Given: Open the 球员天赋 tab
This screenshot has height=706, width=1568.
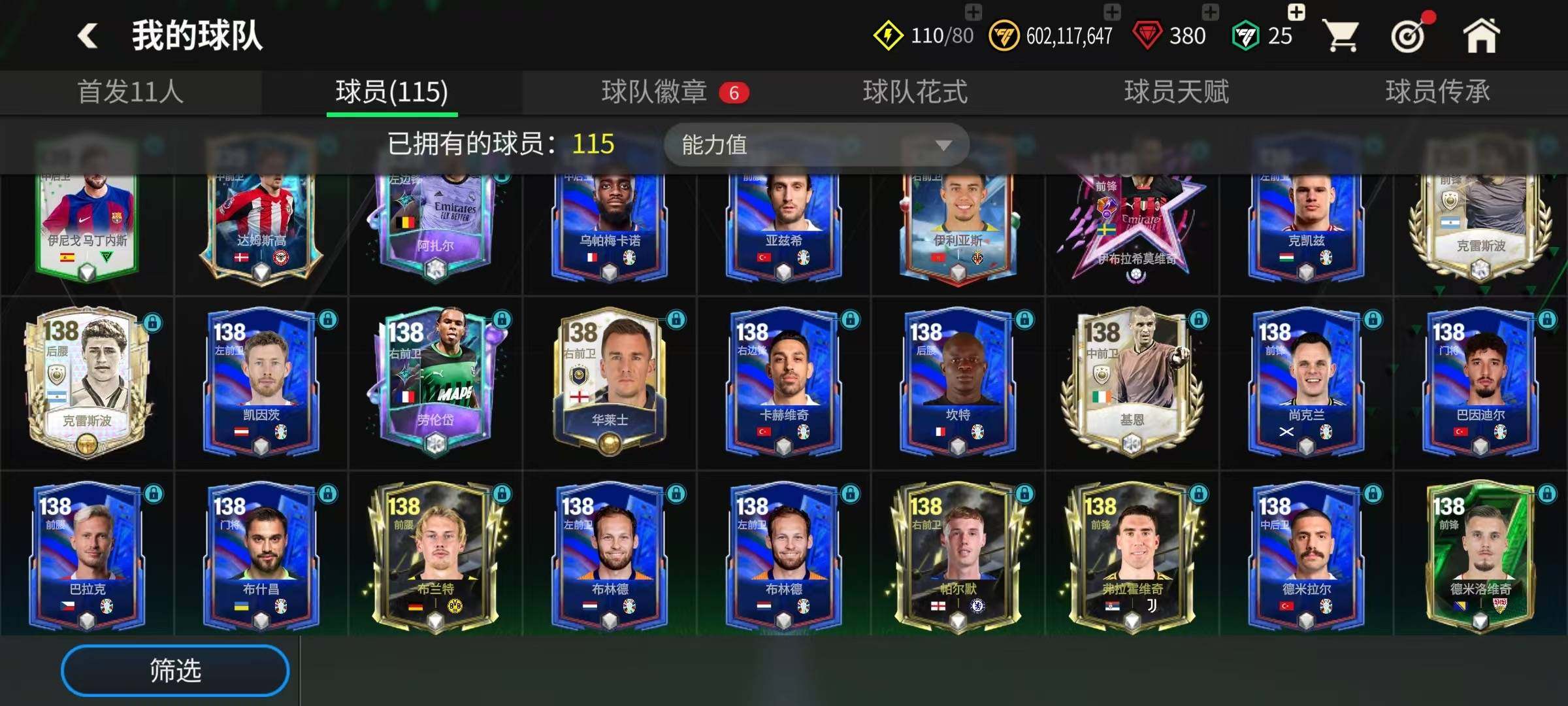Looking at the screenshot, I should click(x=1176, y=92).
